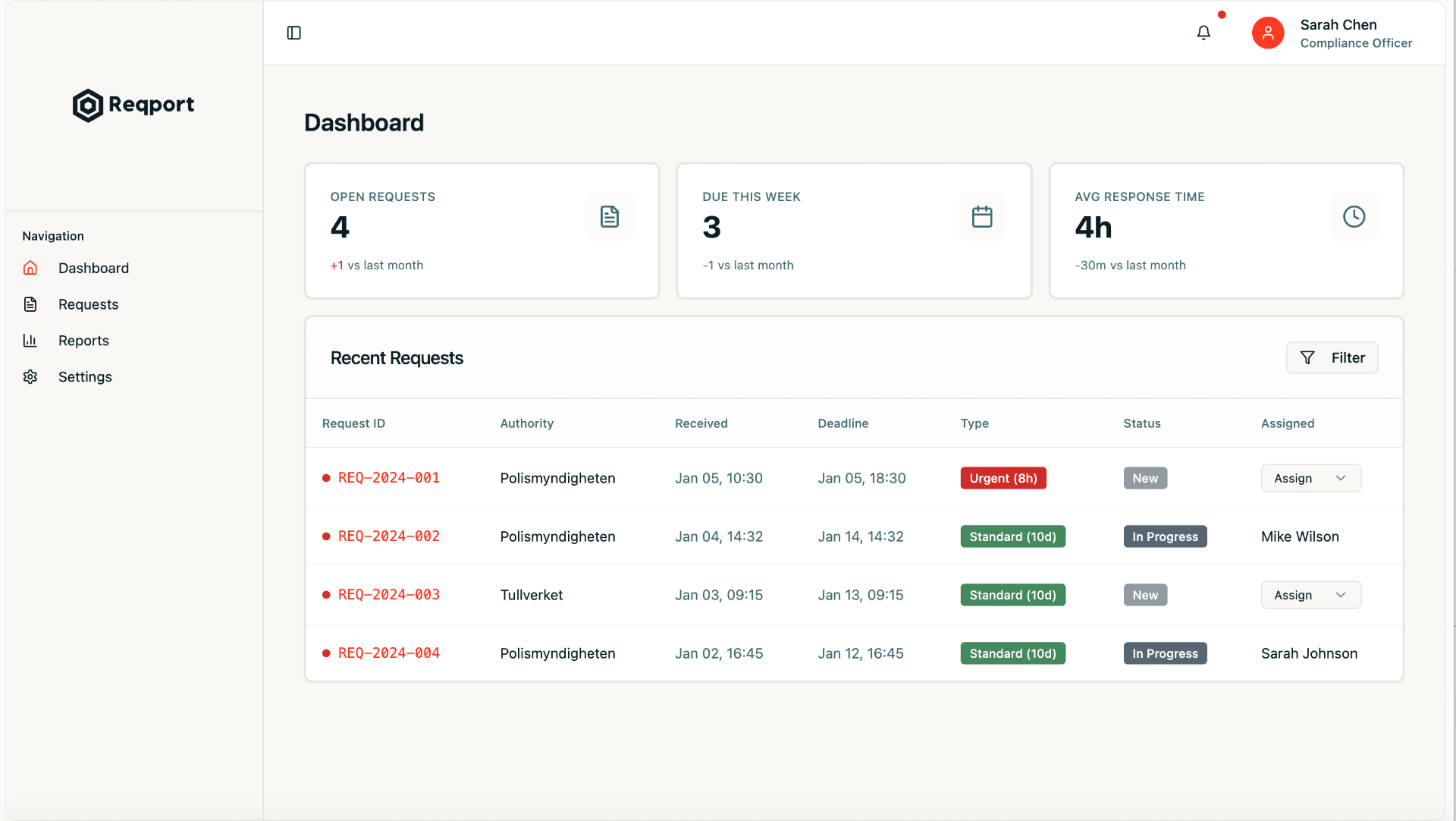Click the 4h average response value

click(1093, 227)
